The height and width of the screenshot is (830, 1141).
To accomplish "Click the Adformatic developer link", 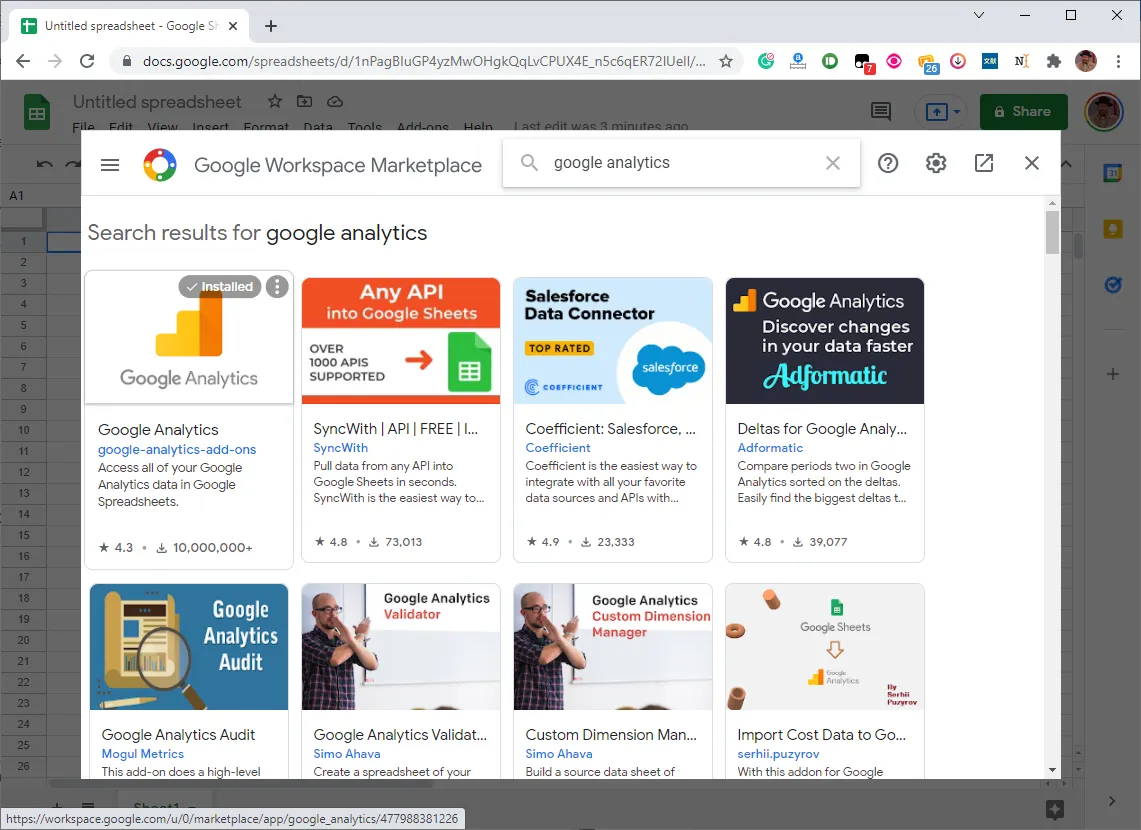I will coord(770,448).
